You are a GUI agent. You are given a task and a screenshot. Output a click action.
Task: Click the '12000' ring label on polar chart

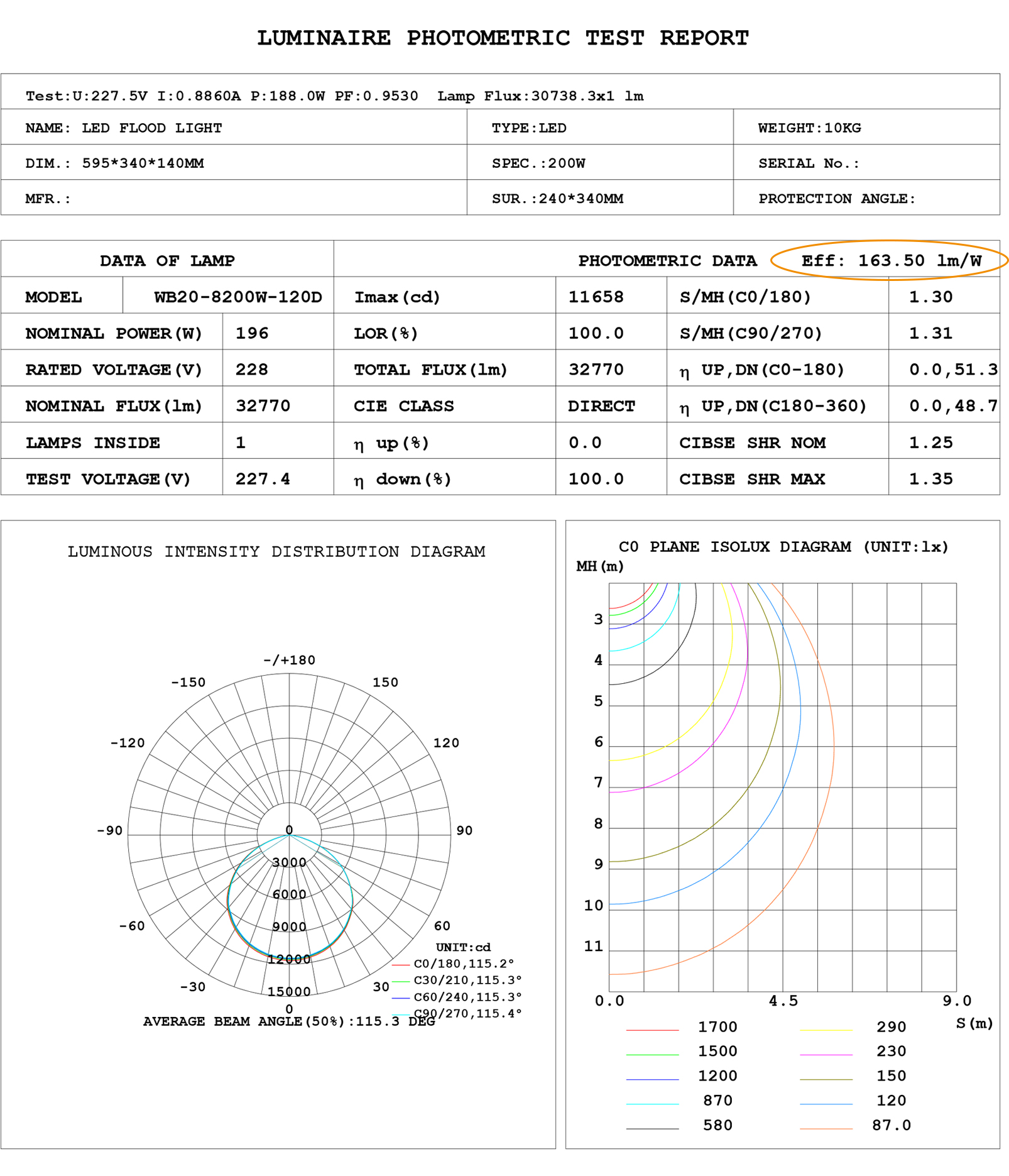click(289, 959)
